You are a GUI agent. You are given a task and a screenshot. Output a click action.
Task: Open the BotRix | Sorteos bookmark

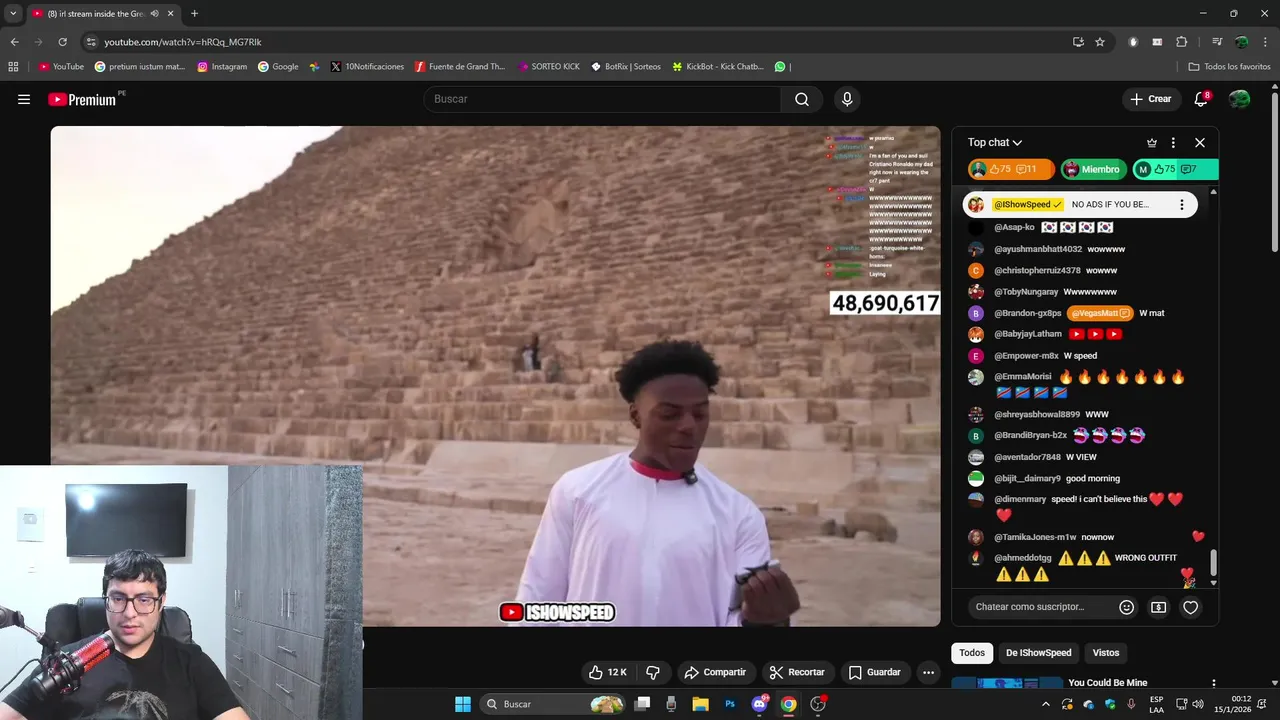click(626, 67)
